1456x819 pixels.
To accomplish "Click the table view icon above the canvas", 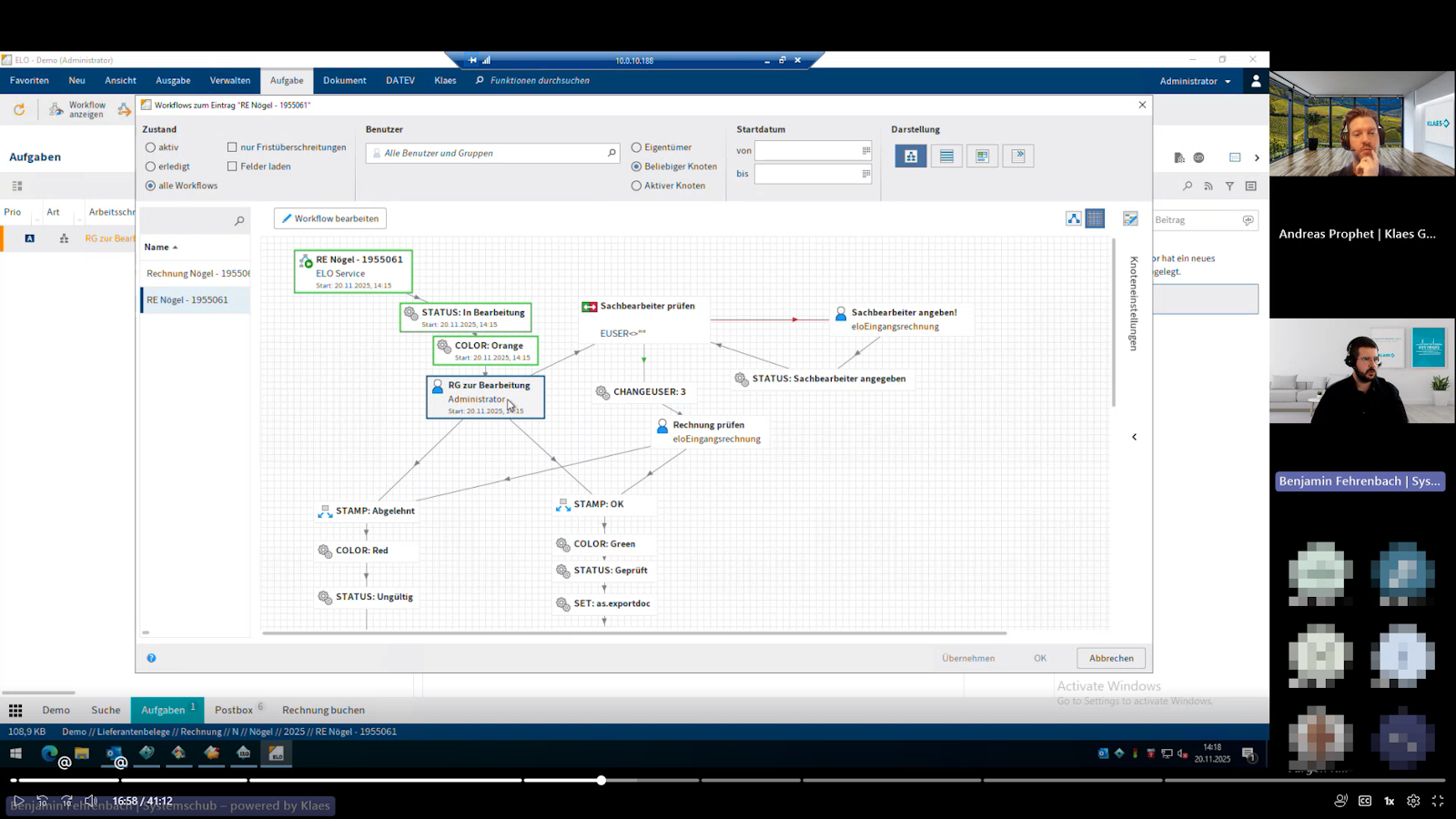I will (x=1095, y=218).
